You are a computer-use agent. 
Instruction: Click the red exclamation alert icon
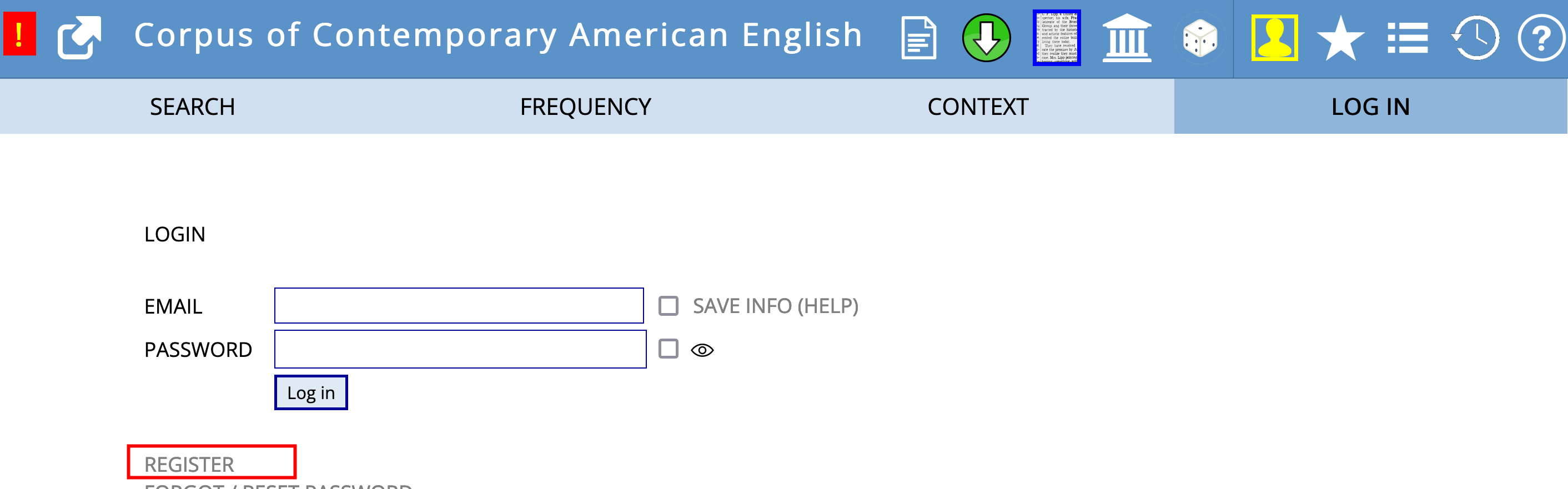pyautogui.click(x=19, y=34)
